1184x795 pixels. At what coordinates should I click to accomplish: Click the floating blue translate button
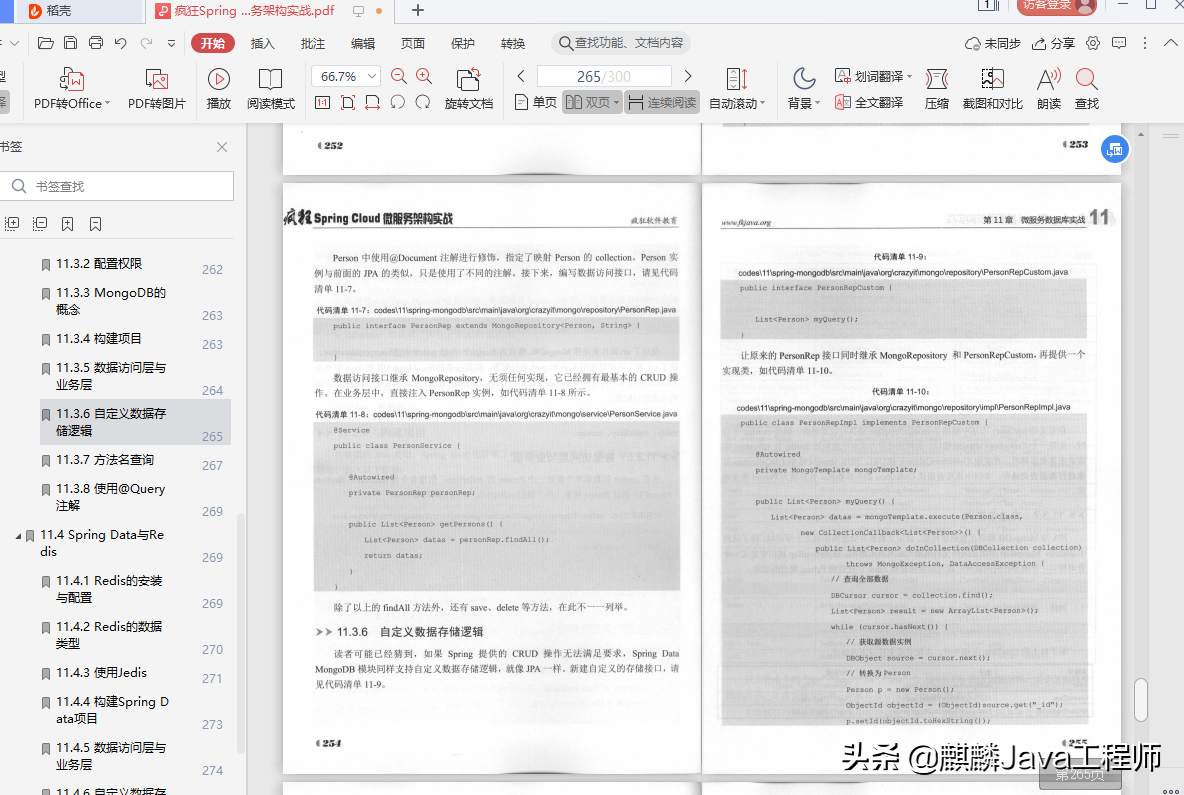tap(1115, 149)
